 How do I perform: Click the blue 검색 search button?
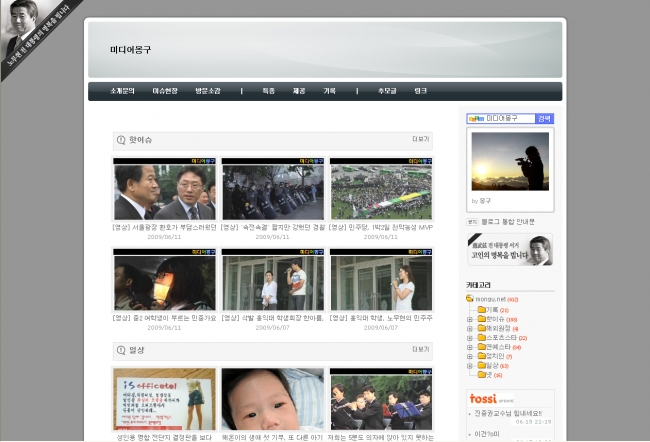(544, 119)
